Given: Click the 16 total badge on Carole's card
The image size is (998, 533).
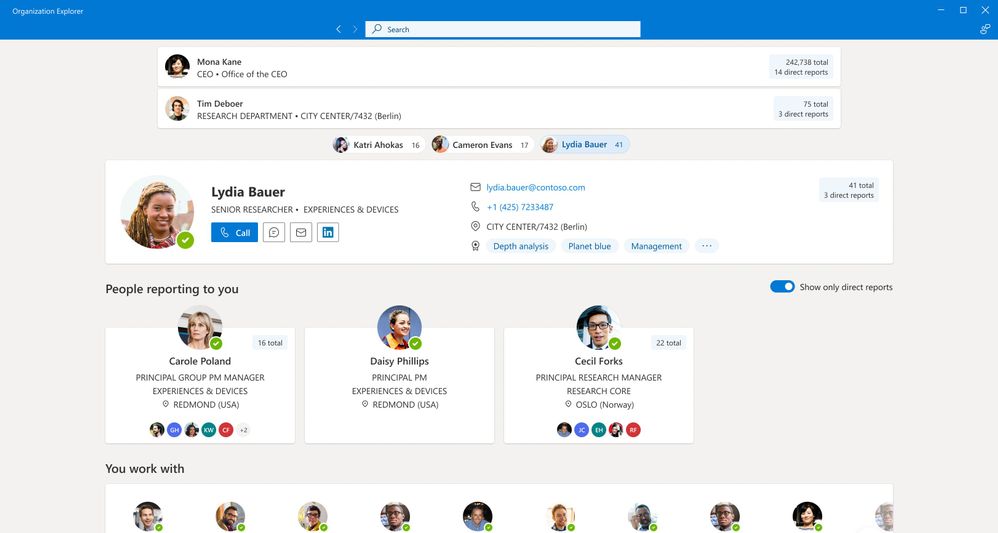Looking at the screenshot, I should click(x=270, y=343).
